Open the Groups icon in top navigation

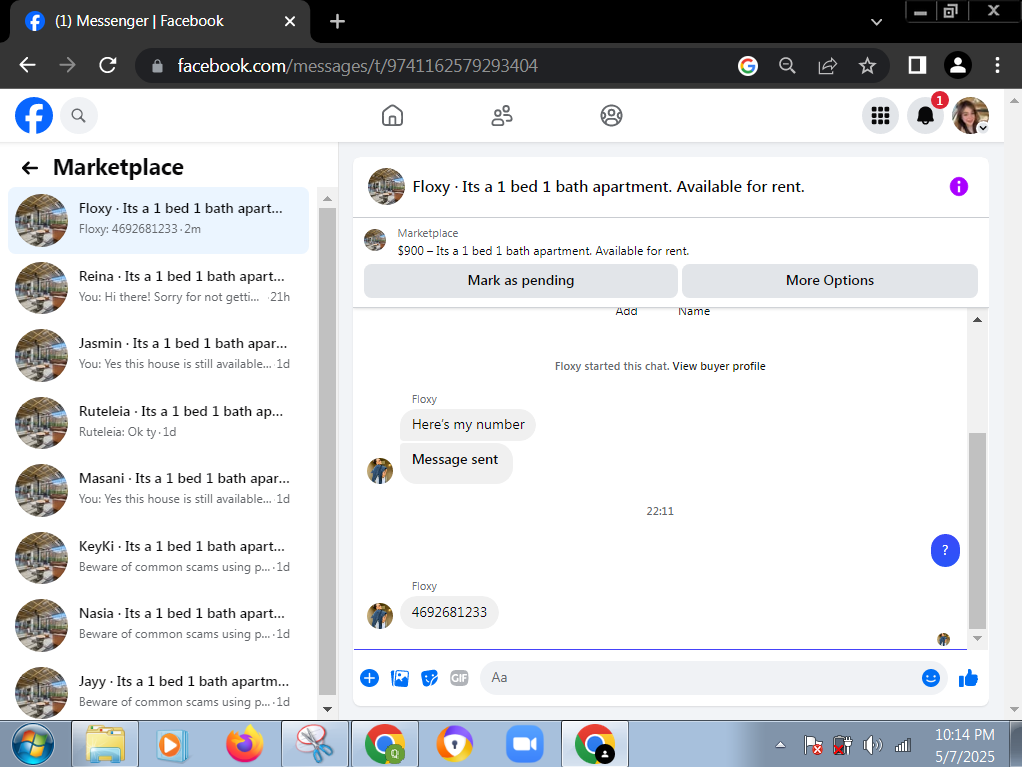(611, 115)
